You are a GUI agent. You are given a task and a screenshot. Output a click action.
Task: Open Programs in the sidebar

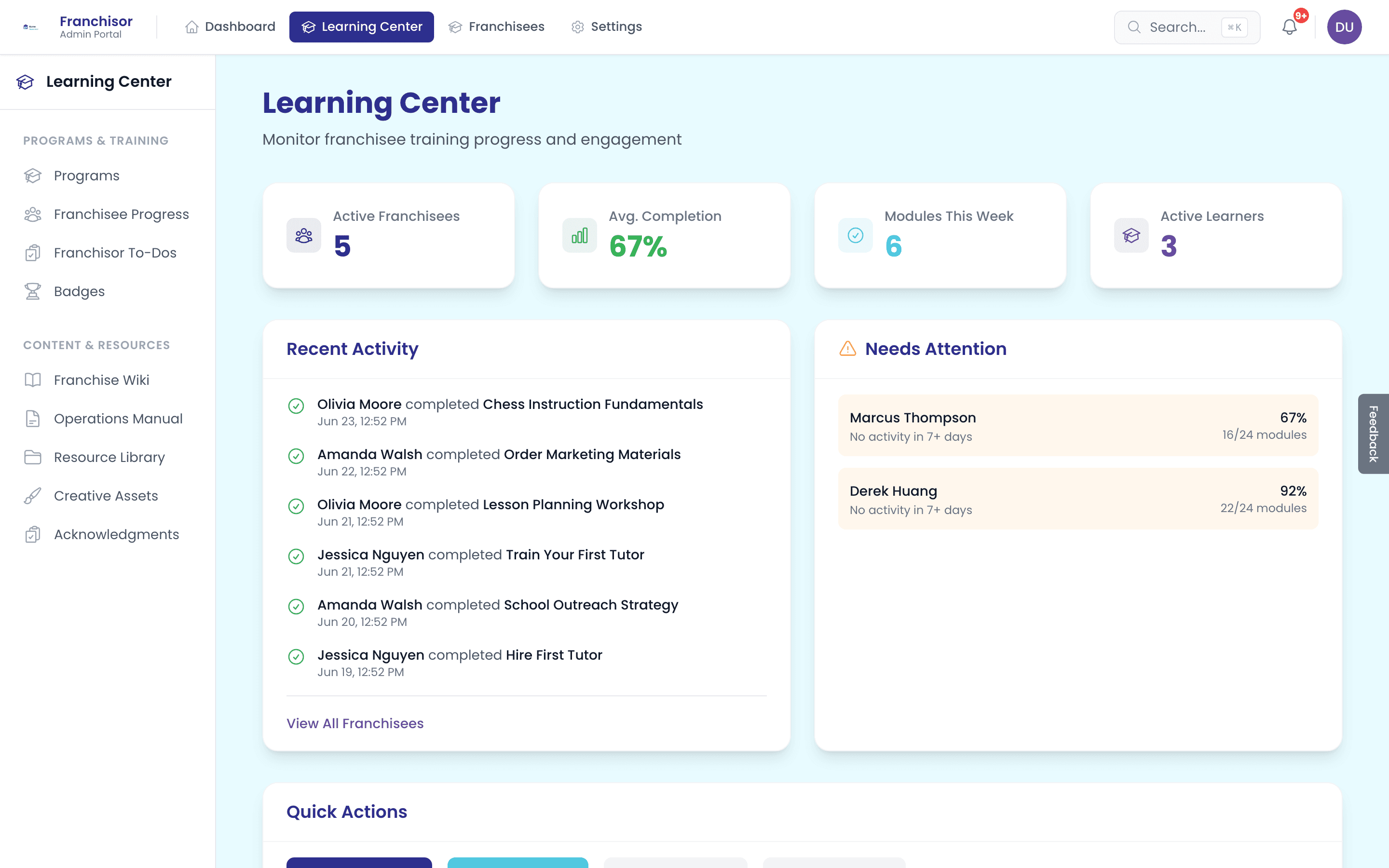pyautogui.click(x=108, y=176)
